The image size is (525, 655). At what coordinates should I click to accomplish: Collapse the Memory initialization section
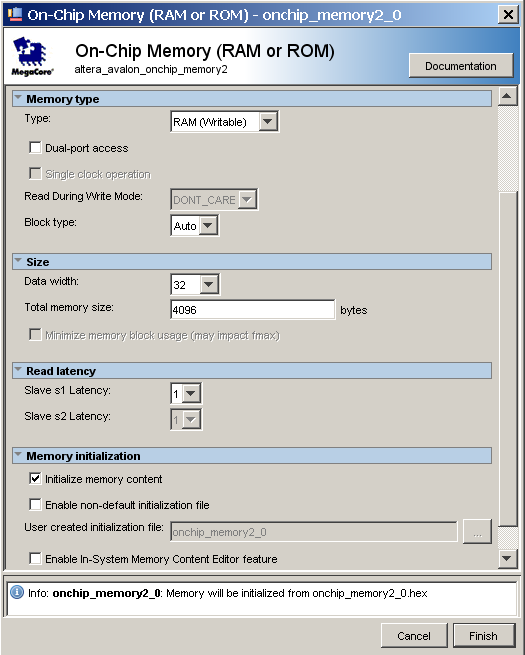pyautogui.click(x=18, y=455)
